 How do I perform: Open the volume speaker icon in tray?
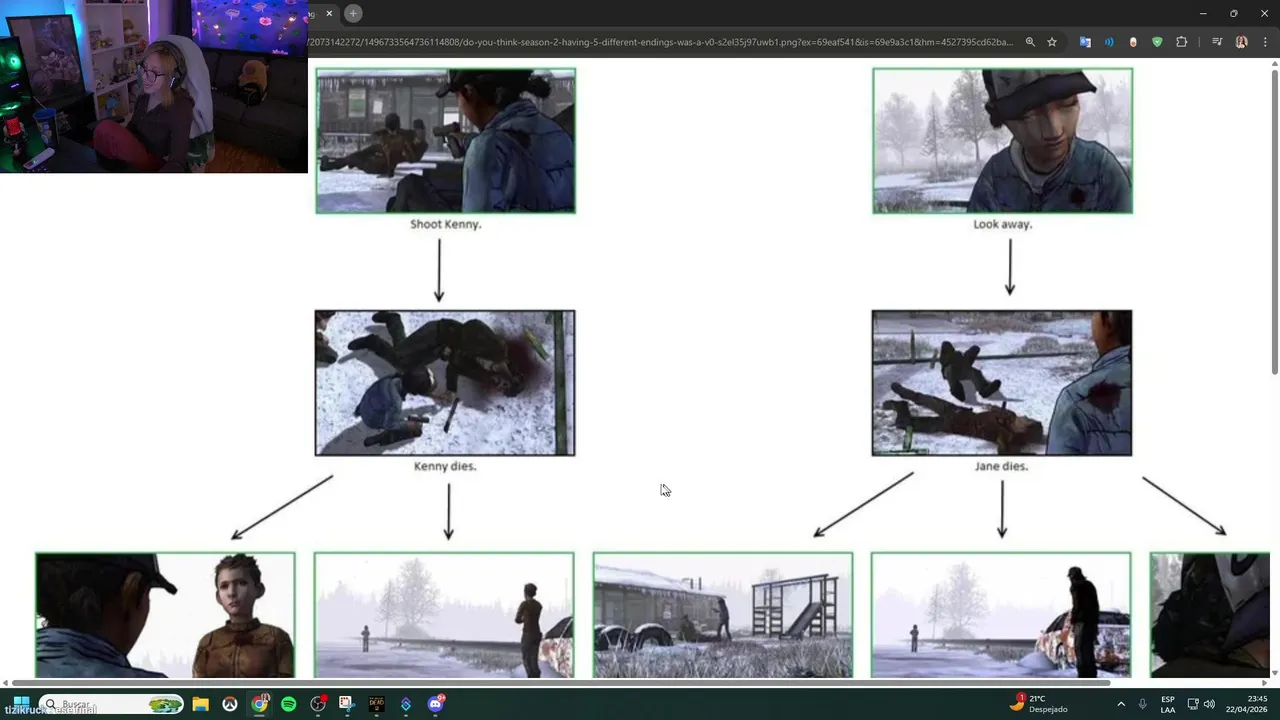click(1209, 704)
